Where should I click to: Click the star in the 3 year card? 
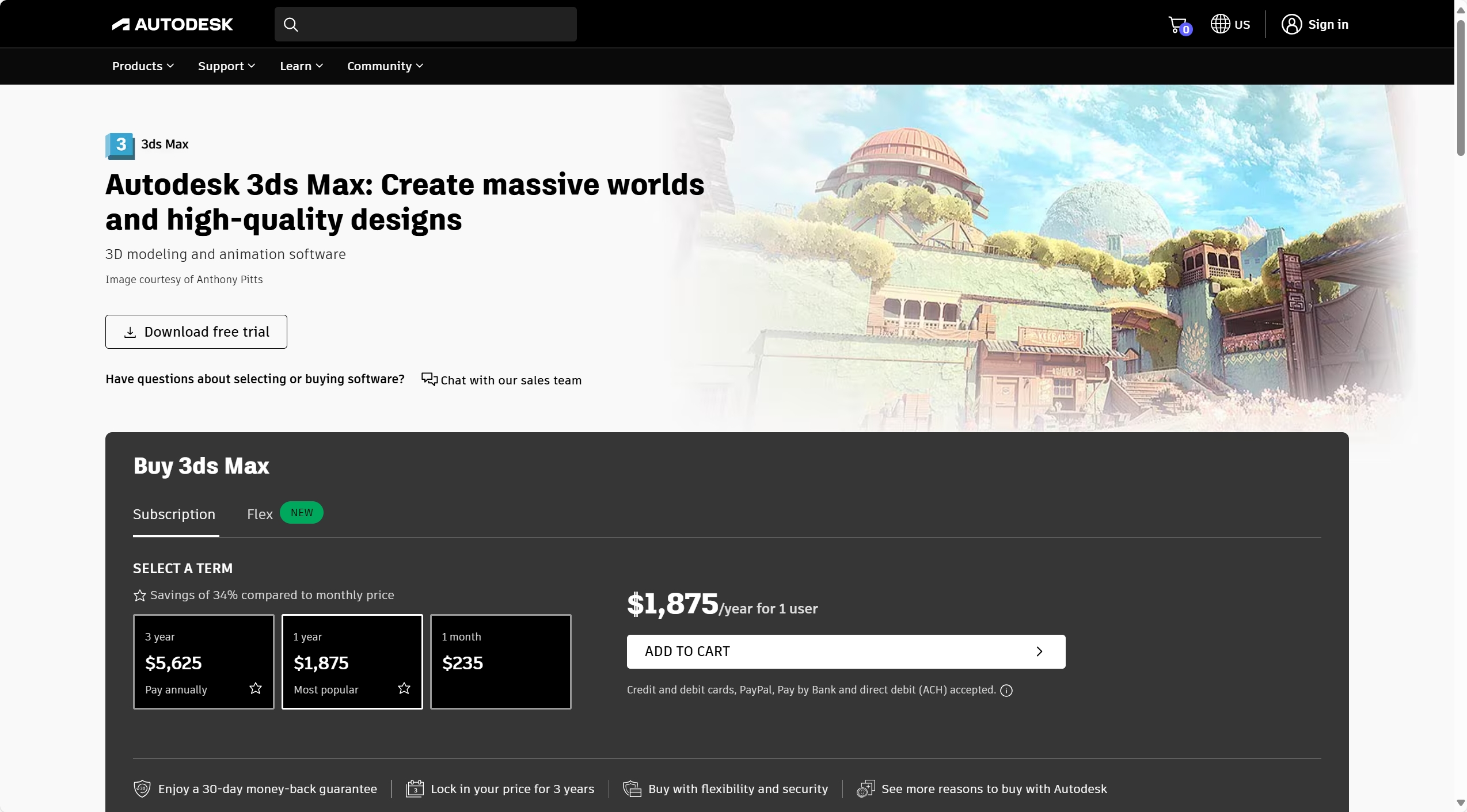pos(256,688)
